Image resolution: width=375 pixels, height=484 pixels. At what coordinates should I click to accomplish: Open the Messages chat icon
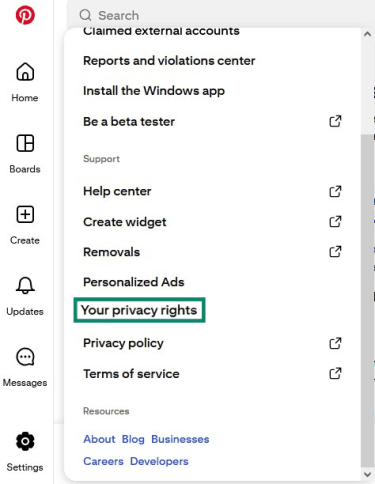point(25,357)
